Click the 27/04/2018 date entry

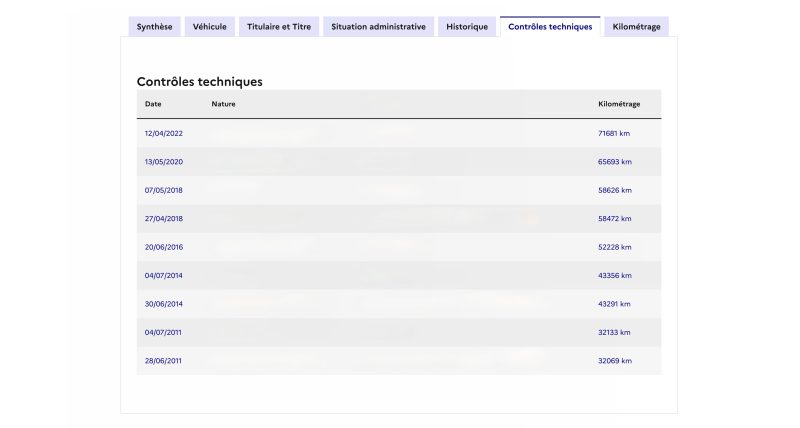tap(164, 218)
